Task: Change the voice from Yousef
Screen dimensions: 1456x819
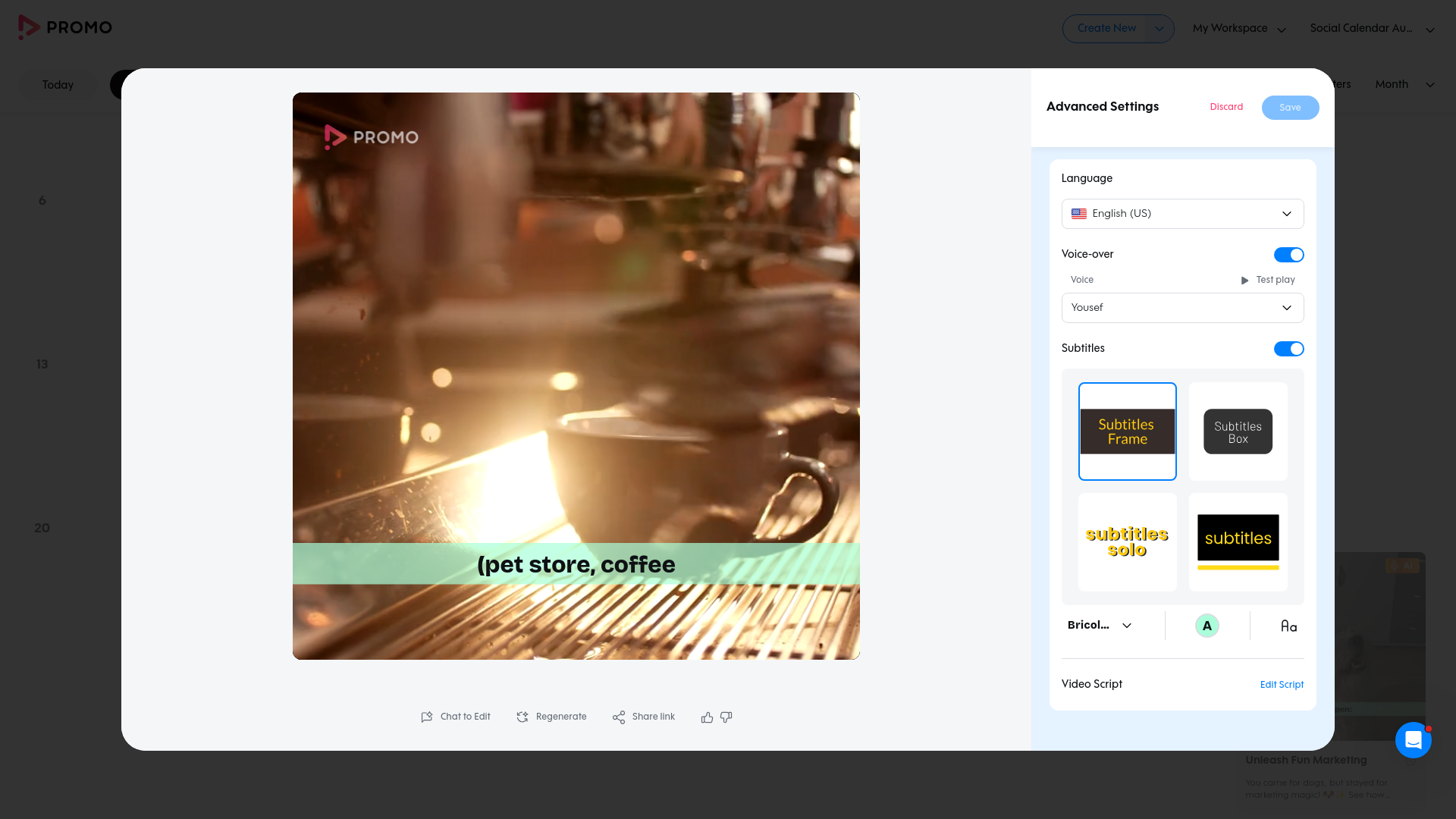Action: [1181, 308]
